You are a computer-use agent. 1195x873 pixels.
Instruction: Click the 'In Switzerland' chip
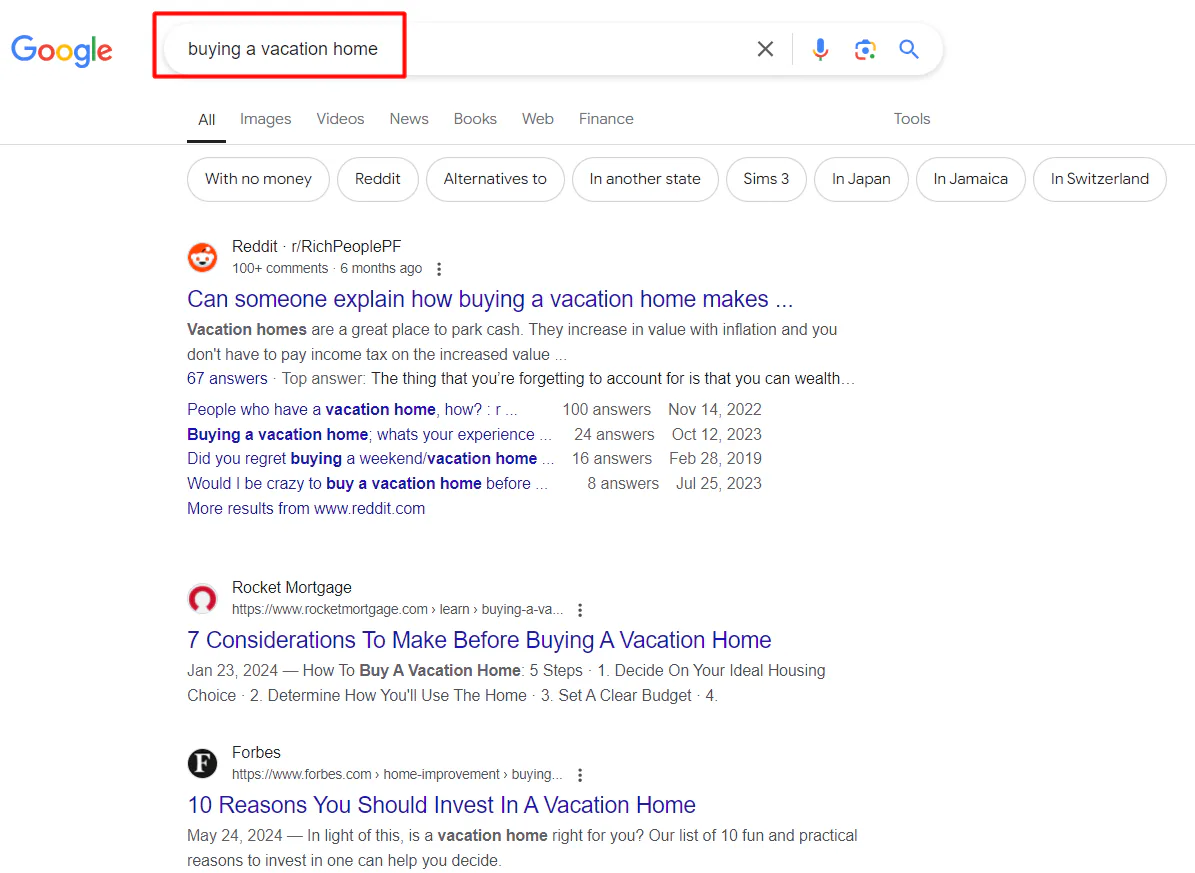[x=1100, y=179]
